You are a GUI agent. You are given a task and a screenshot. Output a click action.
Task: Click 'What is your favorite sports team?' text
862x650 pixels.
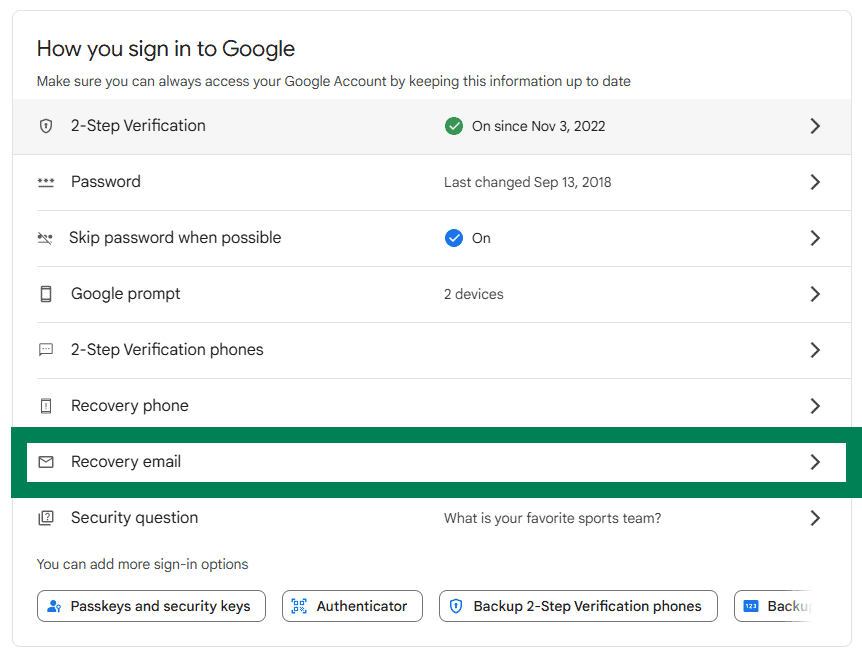click(x=552, y=519)
